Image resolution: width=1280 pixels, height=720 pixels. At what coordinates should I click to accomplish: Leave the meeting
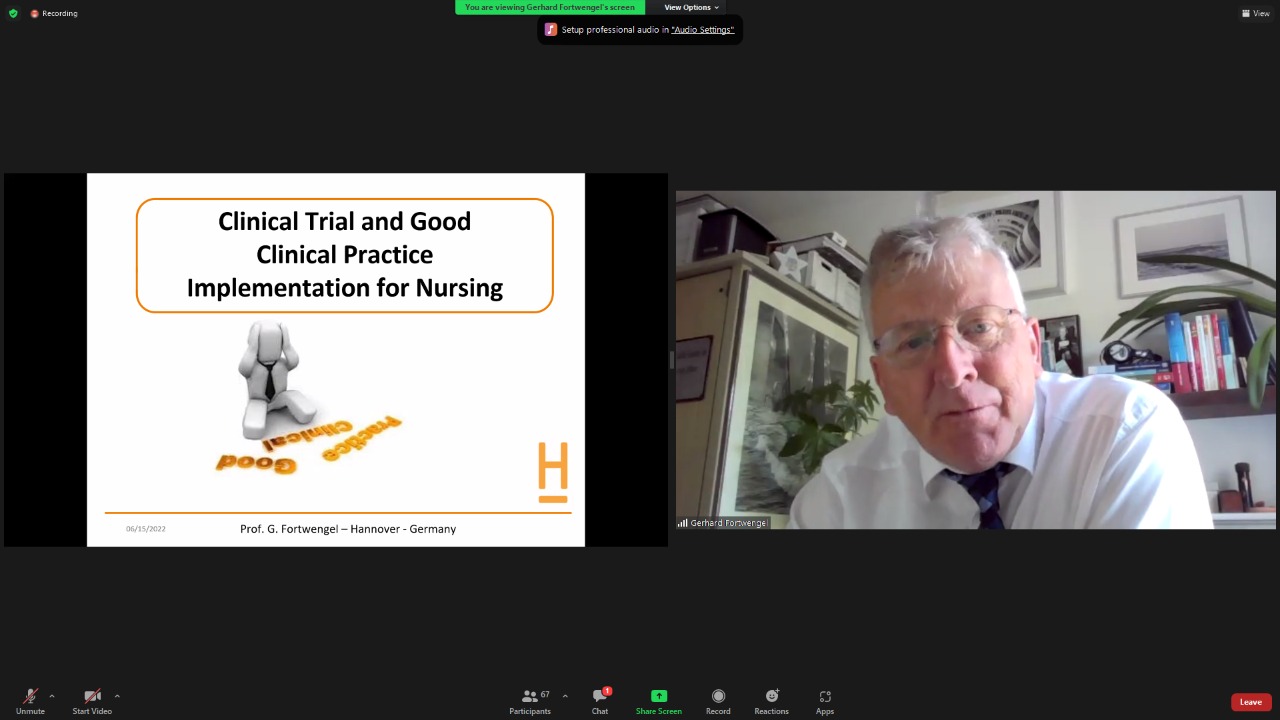(1250, 702)
